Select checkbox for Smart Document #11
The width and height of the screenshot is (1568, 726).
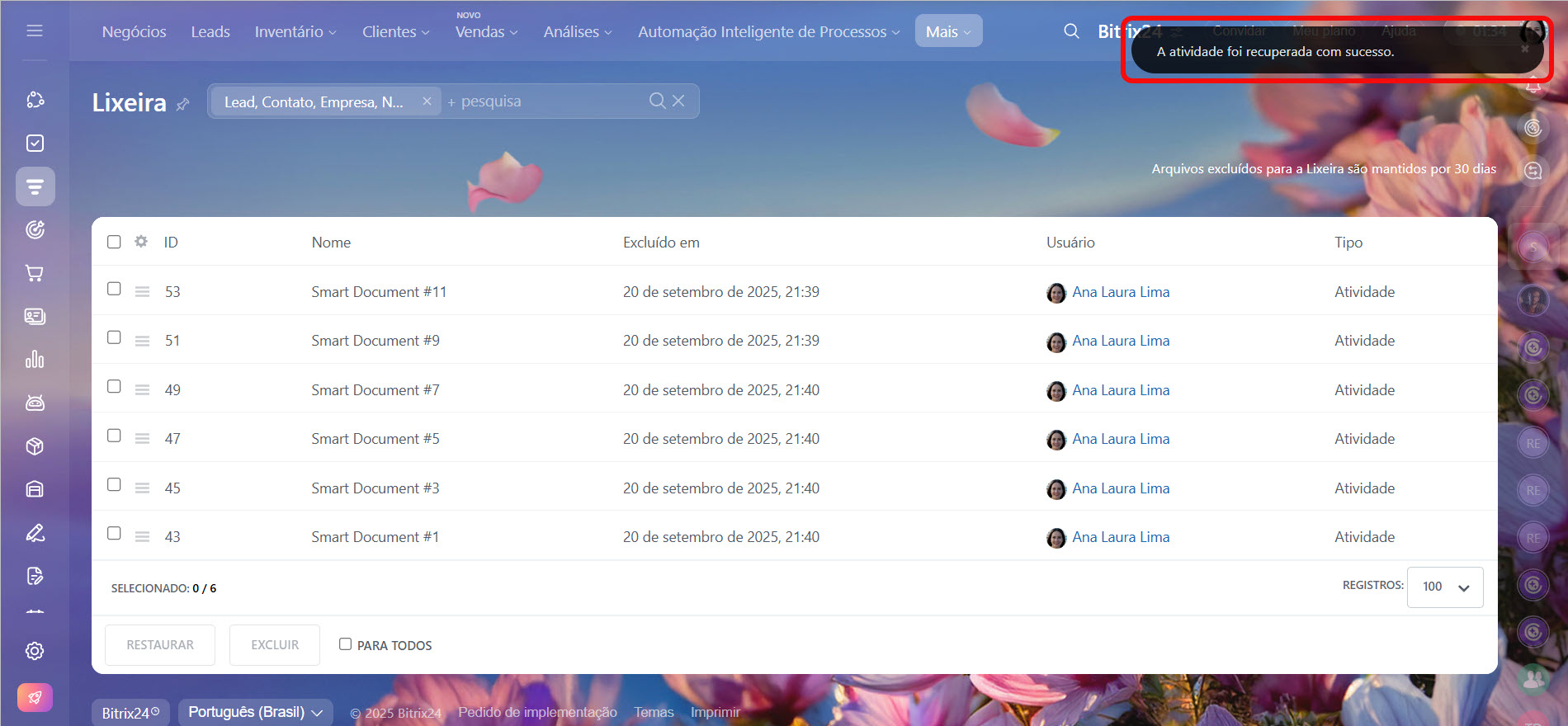pos(114,289)
